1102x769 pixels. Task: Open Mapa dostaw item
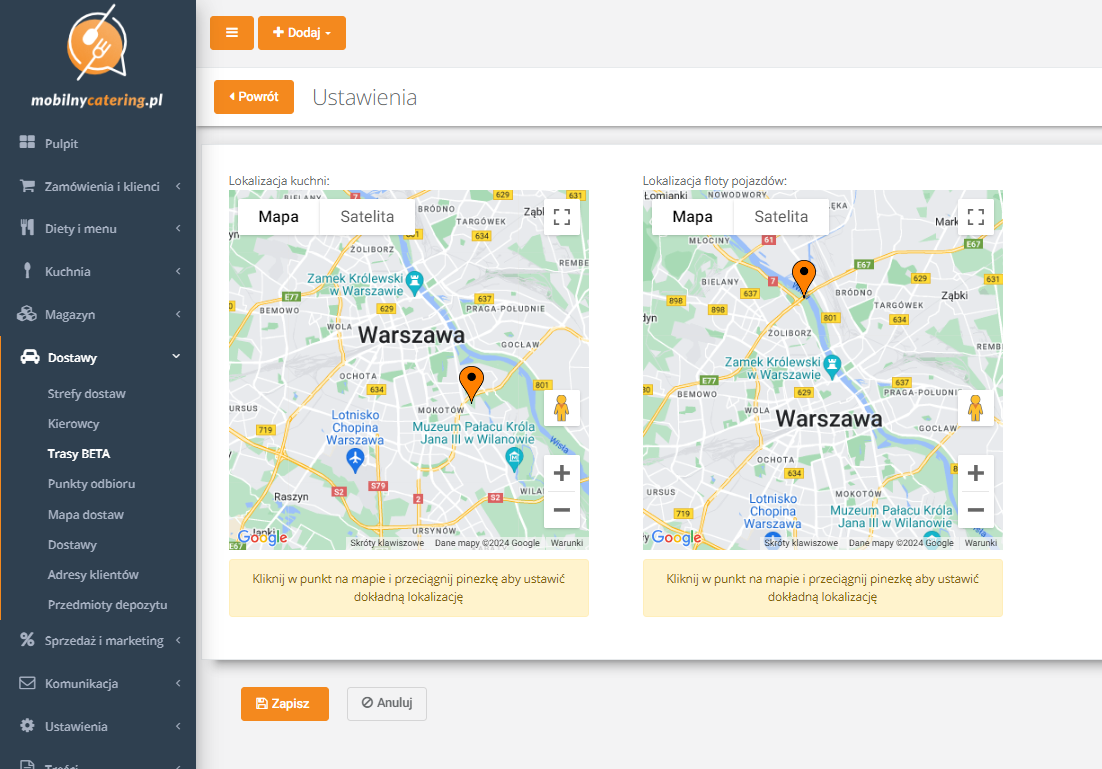coord(86,515)
